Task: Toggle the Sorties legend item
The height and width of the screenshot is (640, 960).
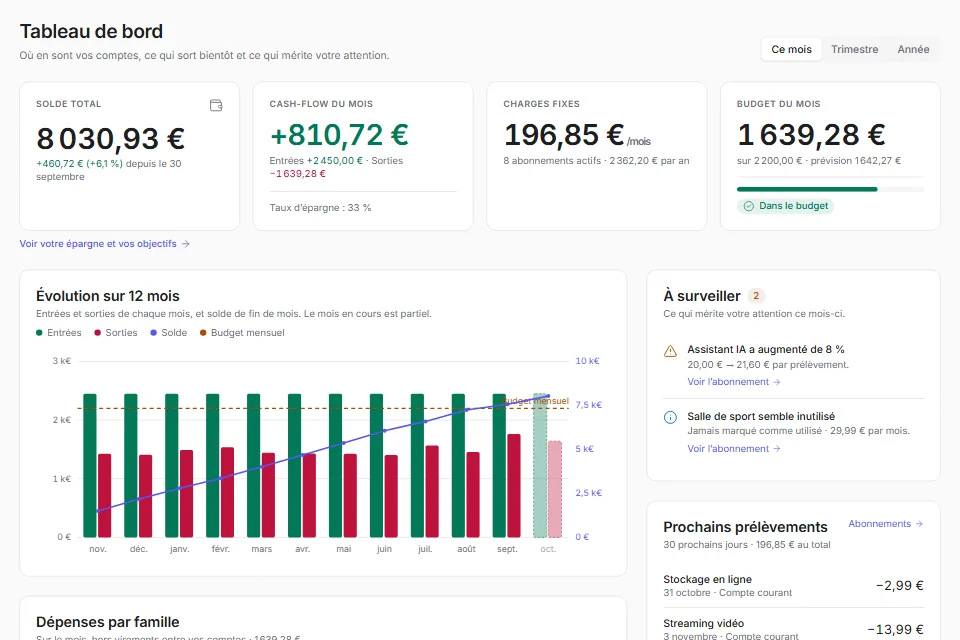Action: [116, 333]
